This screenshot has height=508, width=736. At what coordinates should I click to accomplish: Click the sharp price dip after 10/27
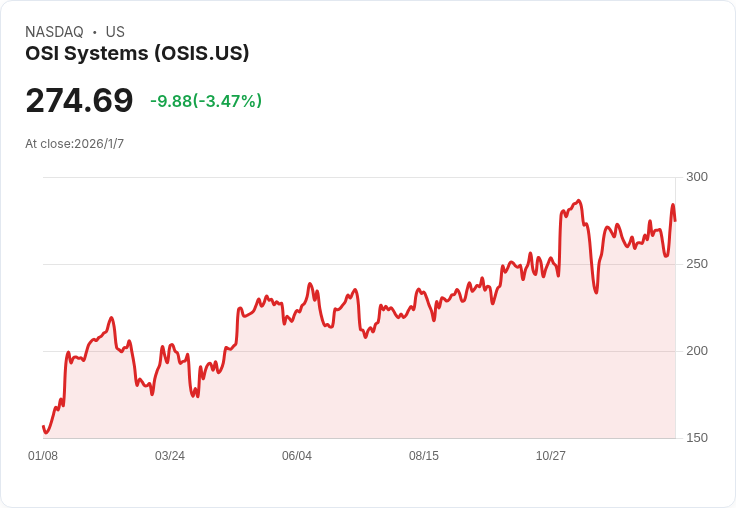[596, 292]
